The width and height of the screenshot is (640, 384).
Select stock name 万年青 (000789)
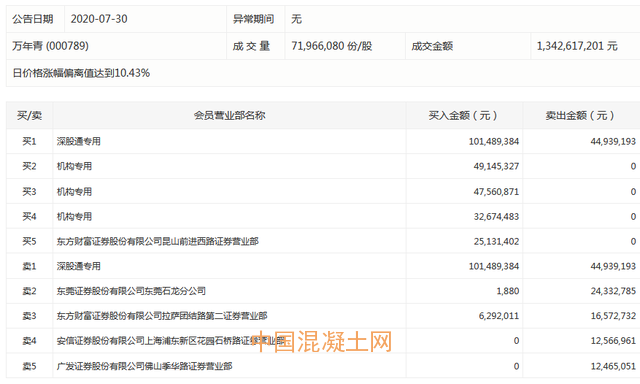tap(50, 46)
